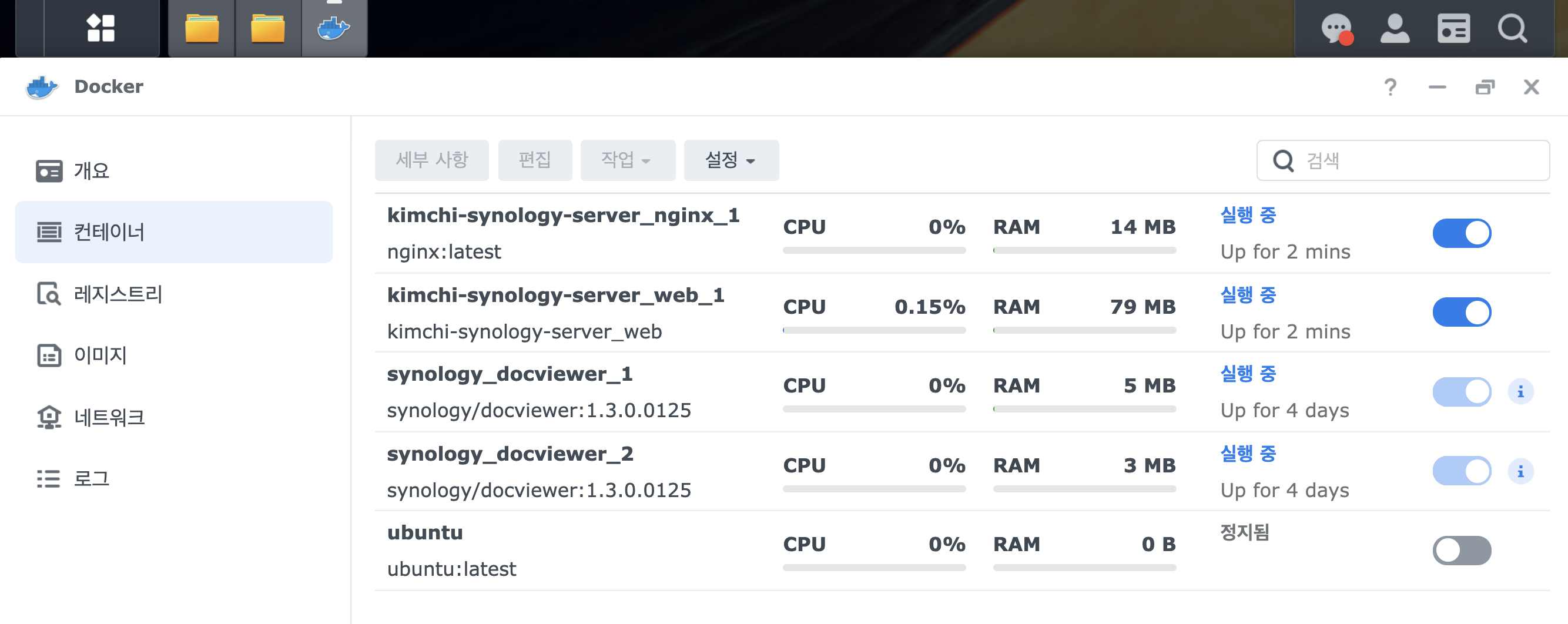
Task: Show info for synology_docviewer_1 container
Action: [1520, 391]
